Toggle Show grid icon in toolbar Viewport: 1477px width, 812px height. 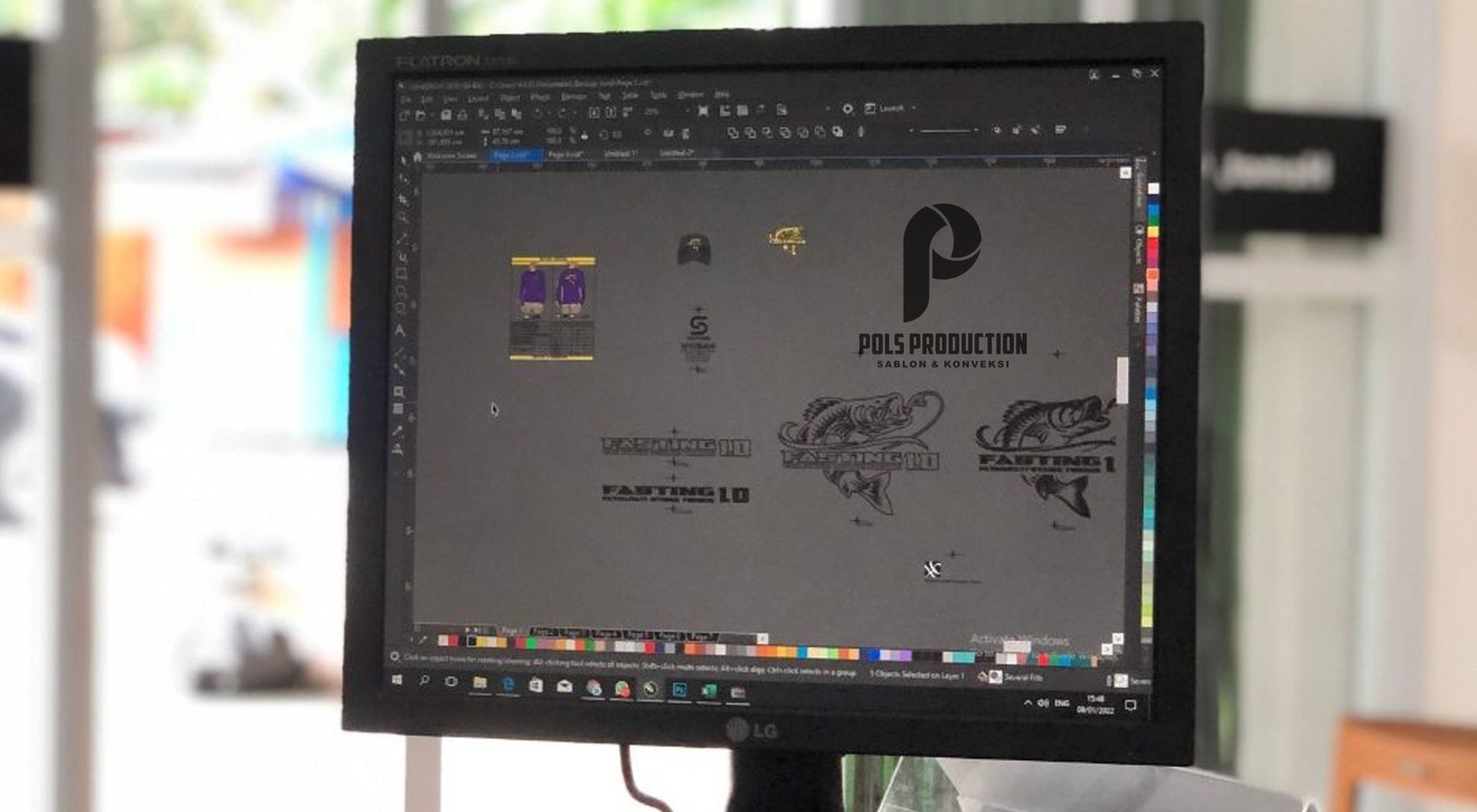742,112
